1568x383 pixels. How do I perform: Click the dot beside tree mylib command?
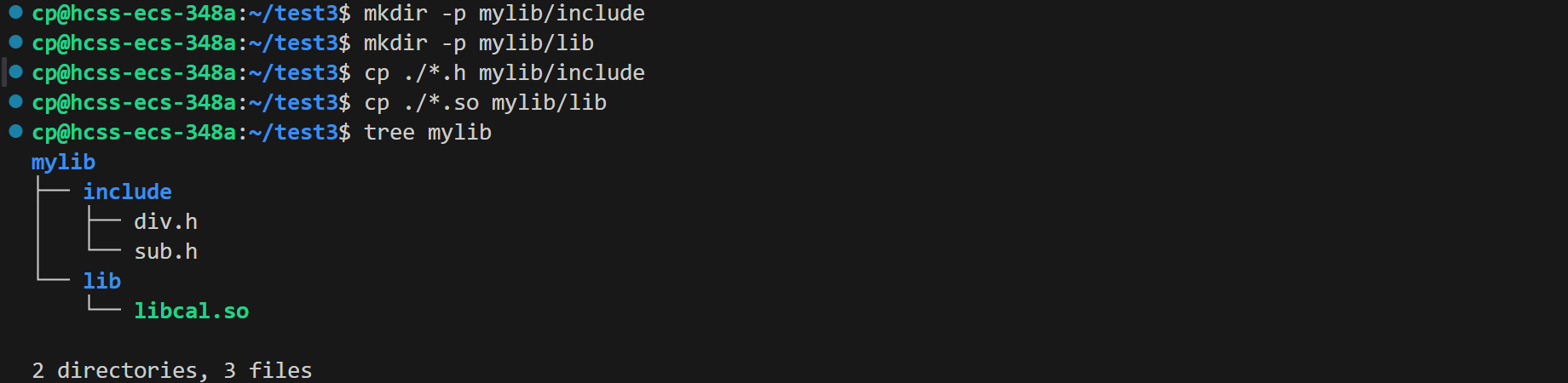pos(15,131)
